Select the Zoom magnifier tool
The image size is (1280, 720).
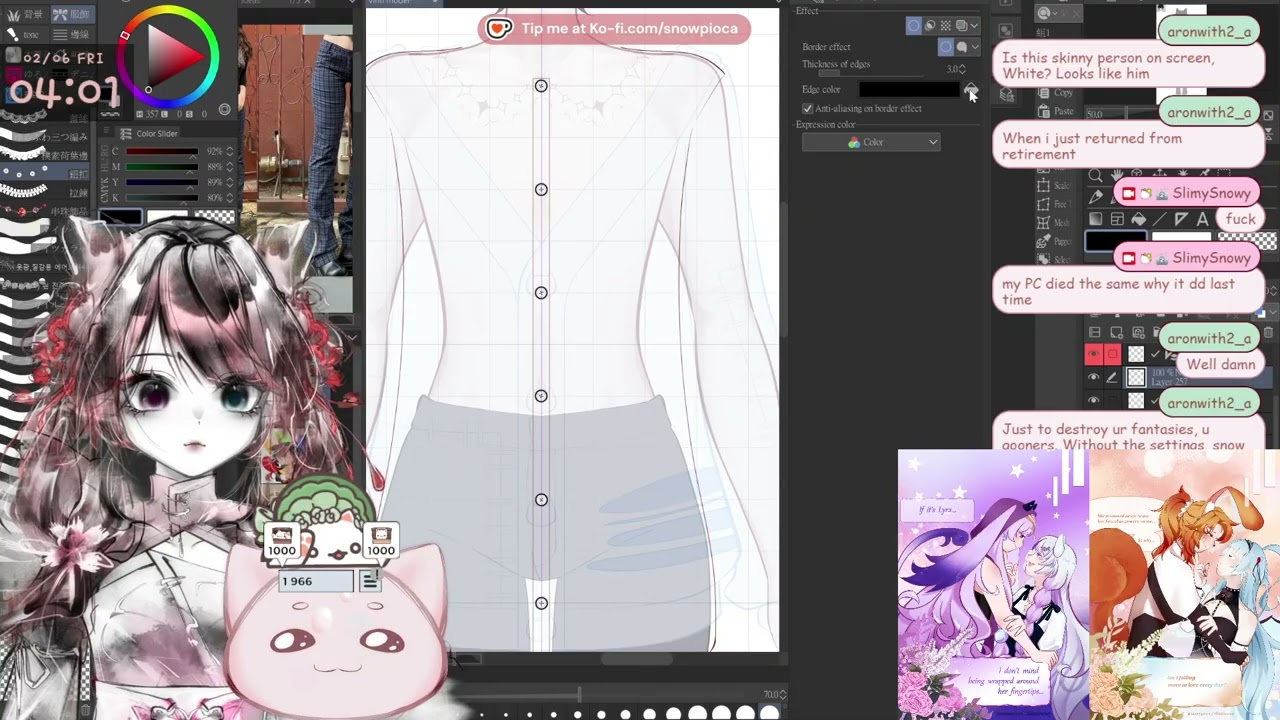pyautogui.click(x=1095, y=175)
